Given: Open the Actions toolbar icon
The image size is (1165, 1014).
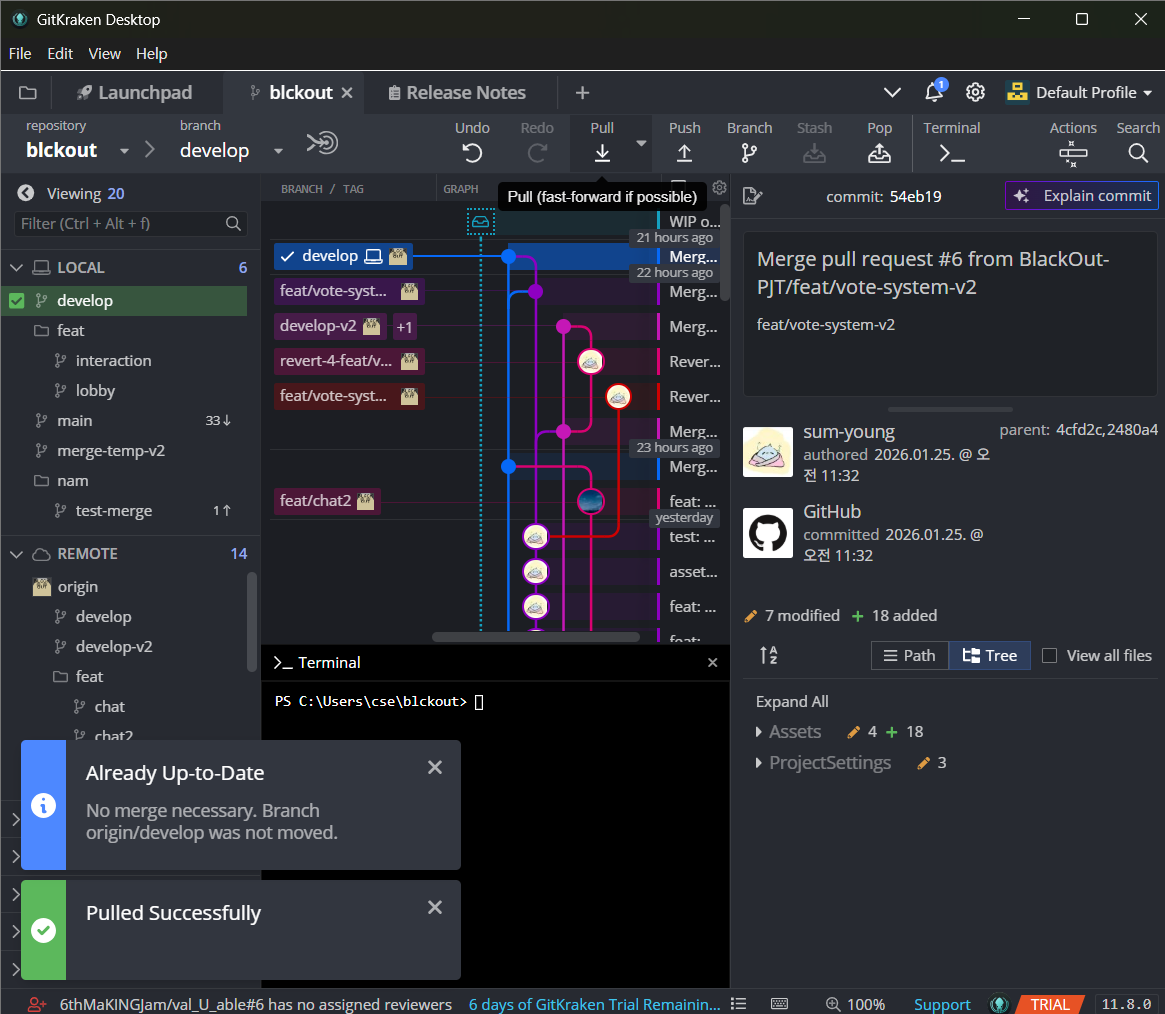Looking at the screenshot, I should [x=1073, y=154].
